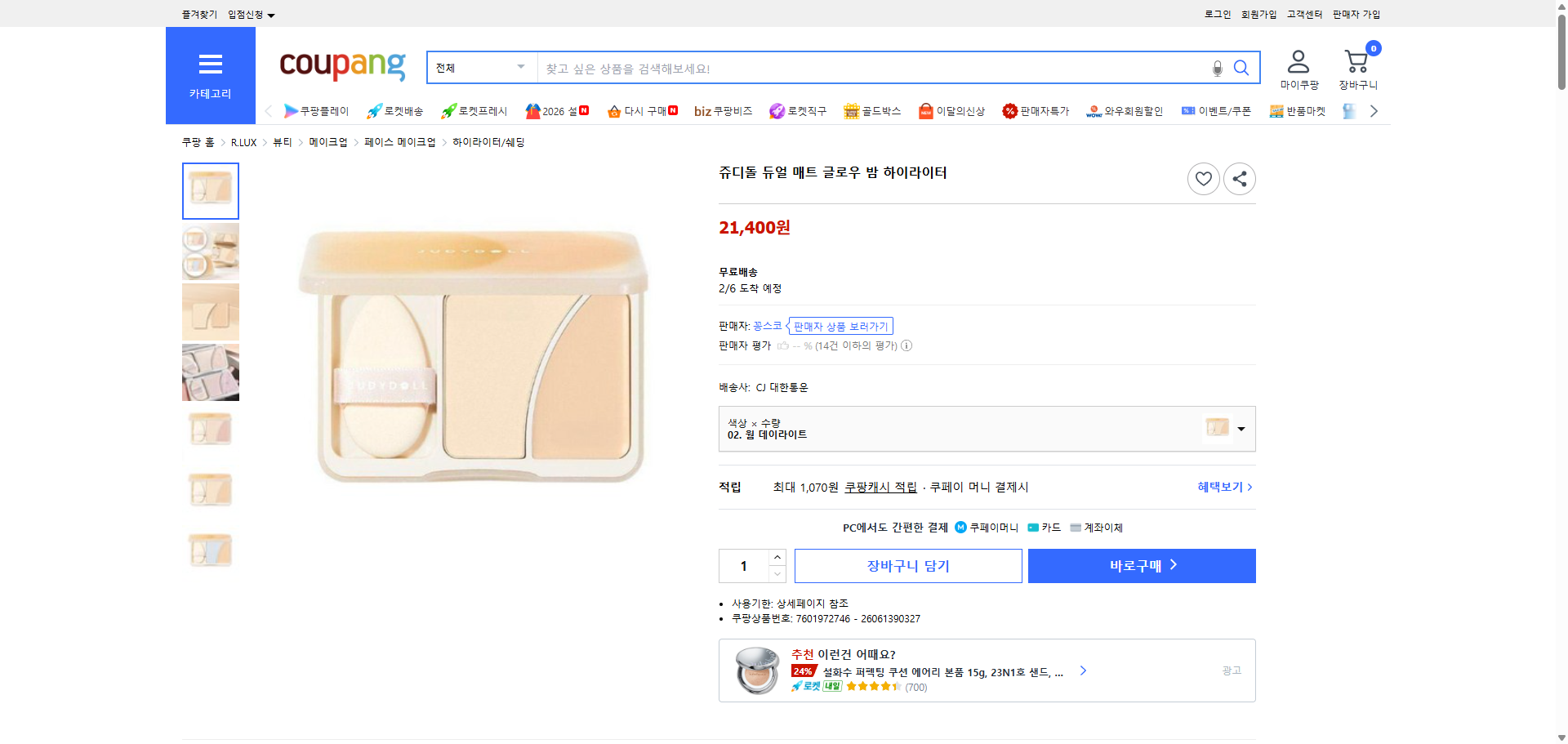
Task: Open 쿠팡플레이 from the navigation menu
Action: (x=318, y=111)
